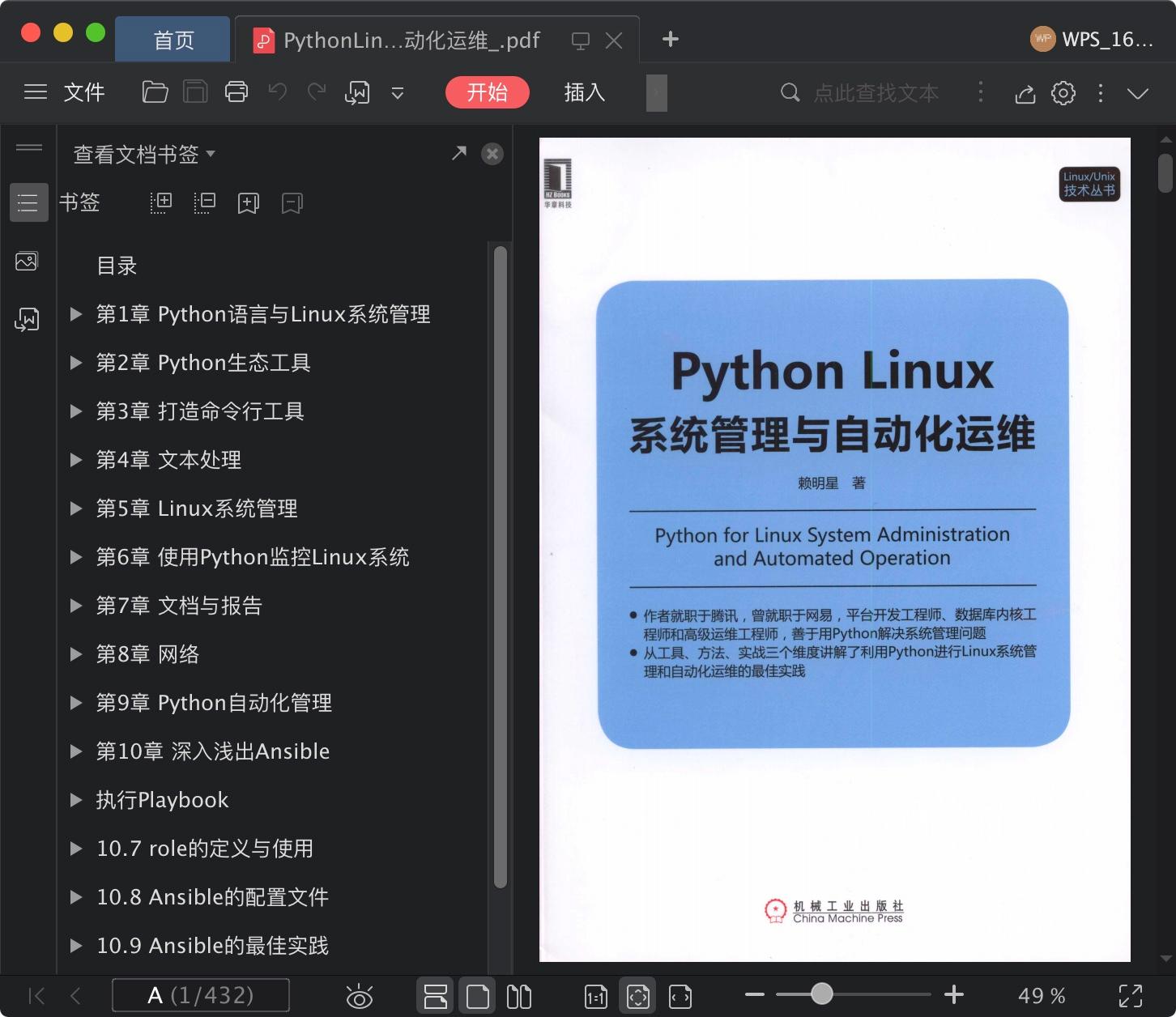The image size is (1176, 1017).
Task: Open the 查看文档书签 dropdown
Action: (144, 154)
